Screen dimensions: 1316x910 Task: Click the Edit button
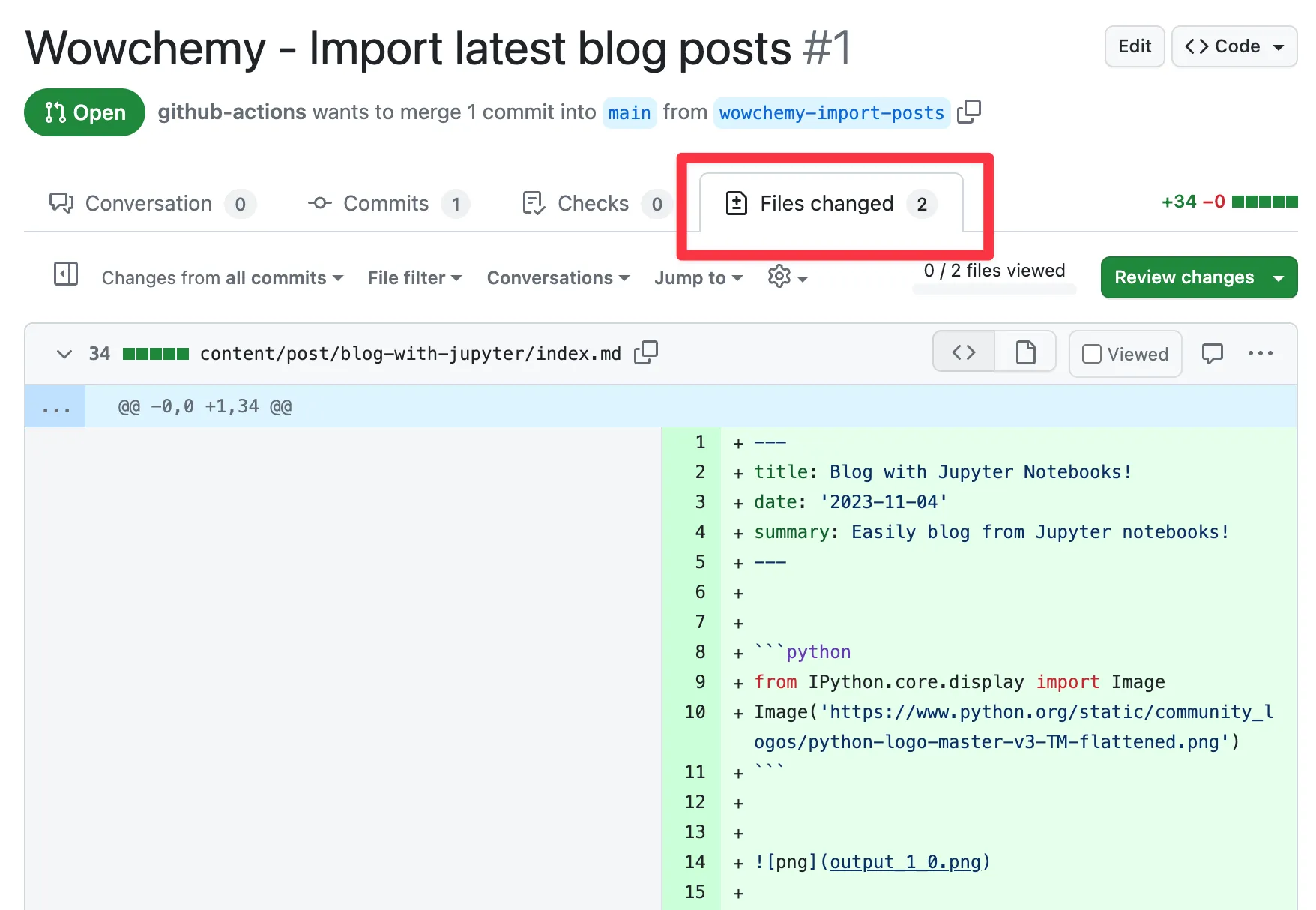[1134, 46]
